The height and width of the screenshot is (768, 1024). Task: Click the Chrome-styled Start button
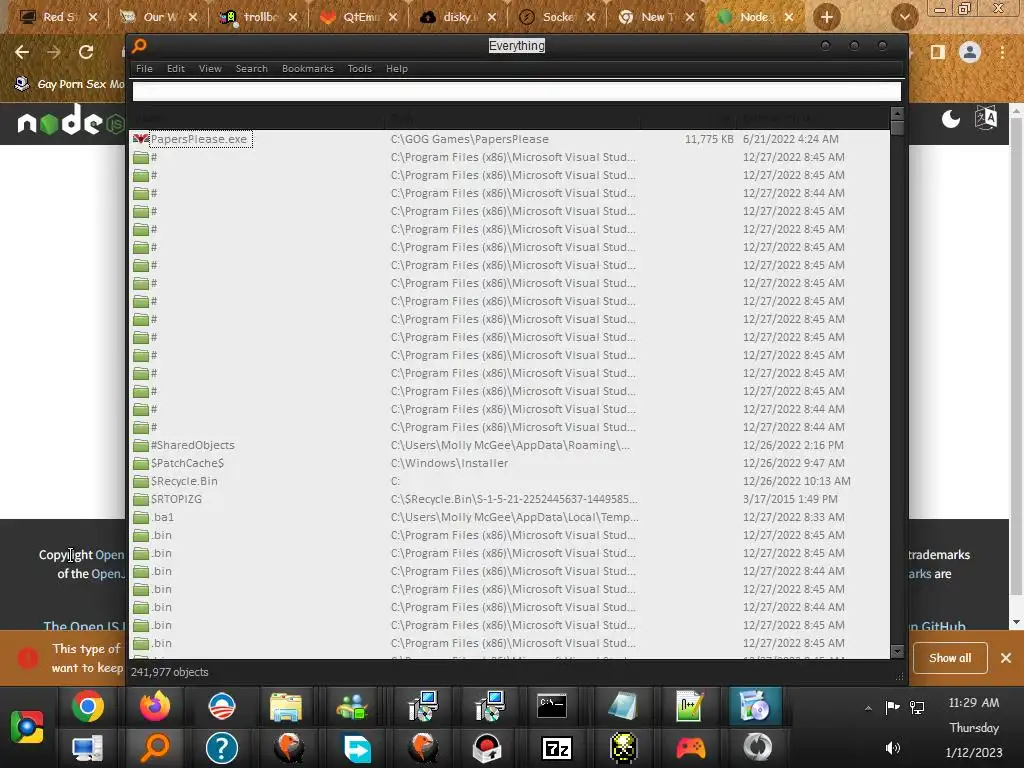pos(26,726)
